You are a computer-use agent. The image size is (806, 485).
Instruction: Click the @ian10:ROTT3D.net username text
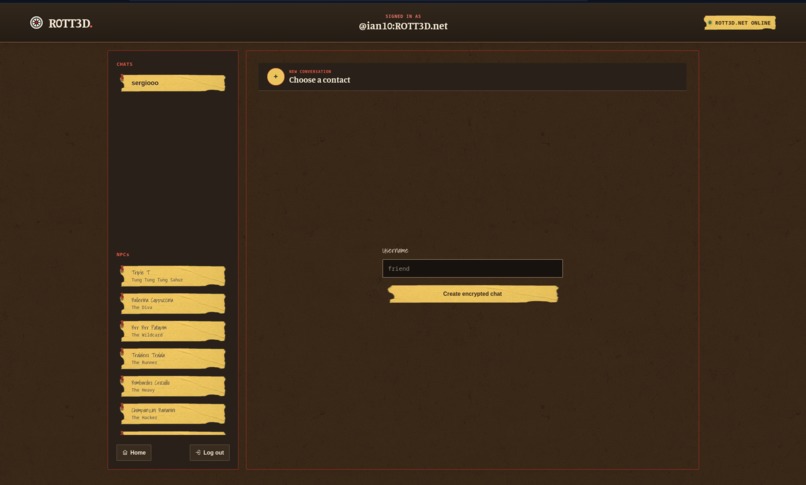click(403, 26)
